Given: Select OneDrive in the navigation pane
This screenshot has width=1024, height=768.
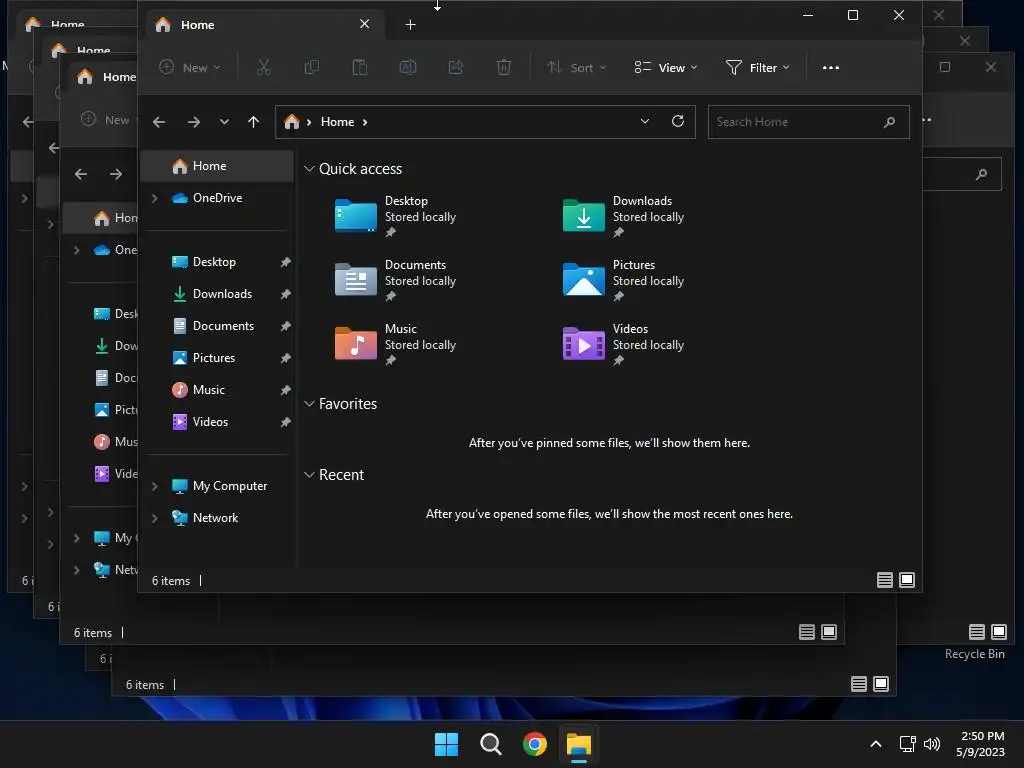Looking at the screenshot, I should 217,198.
